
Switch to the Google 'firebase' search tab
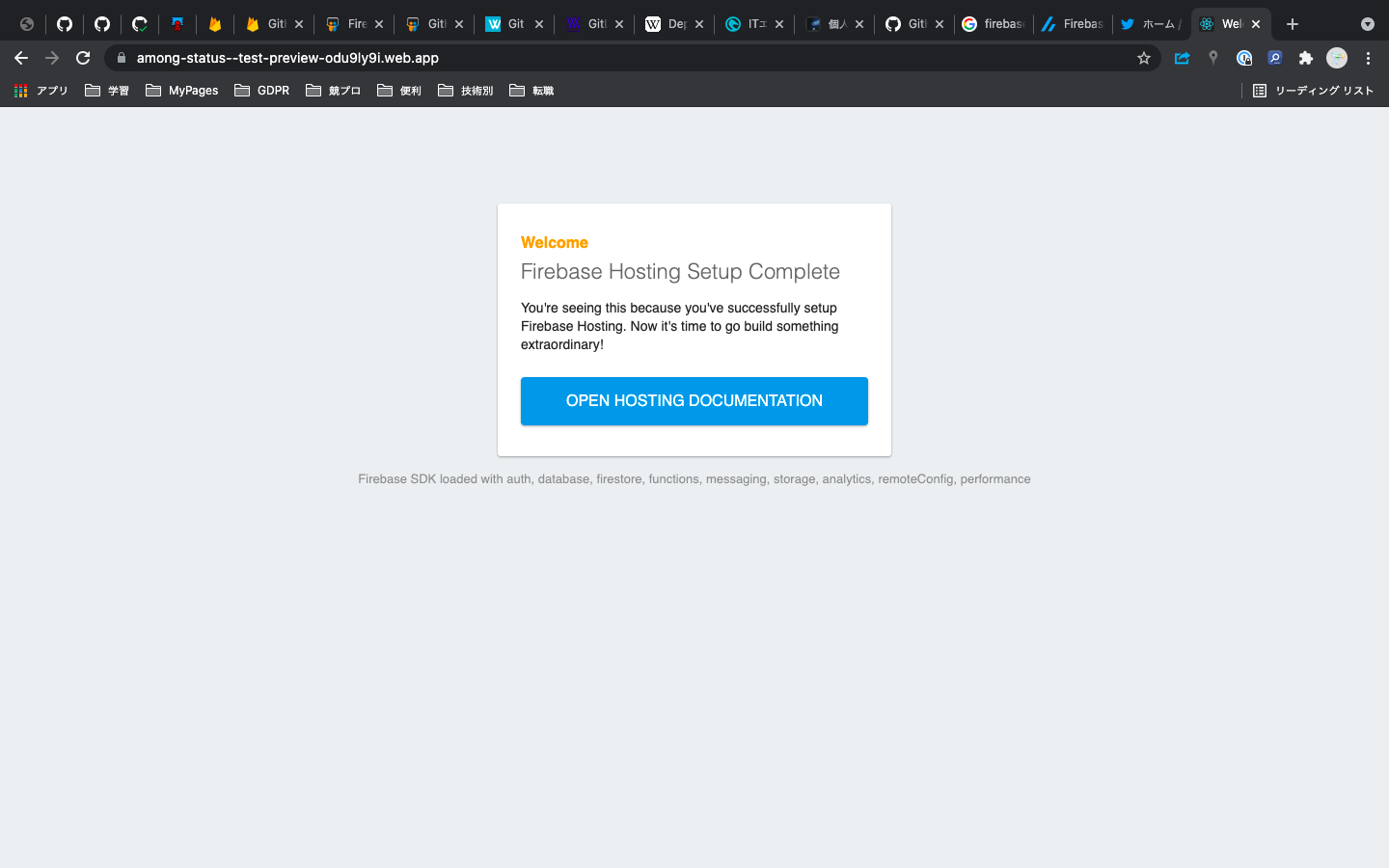[993, 24]
